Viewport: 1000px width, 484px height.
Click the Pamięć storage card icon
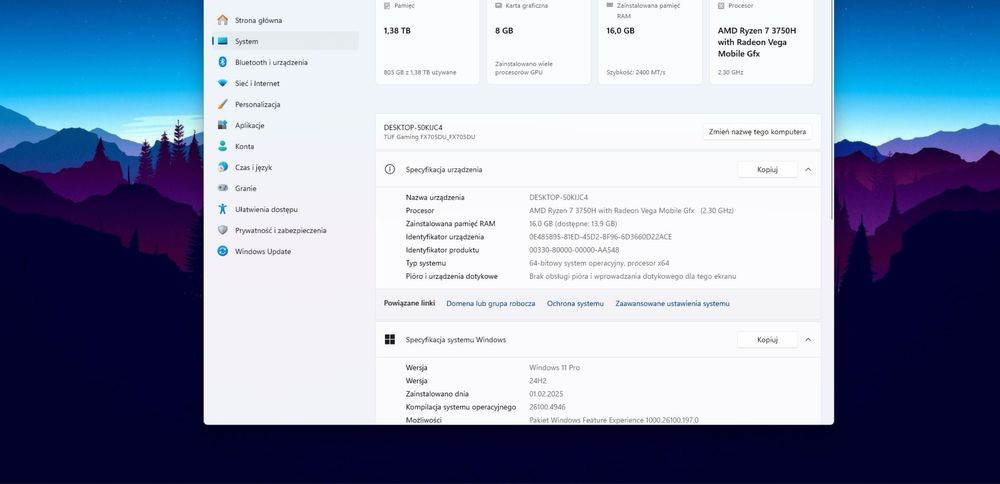coord(387,5)
